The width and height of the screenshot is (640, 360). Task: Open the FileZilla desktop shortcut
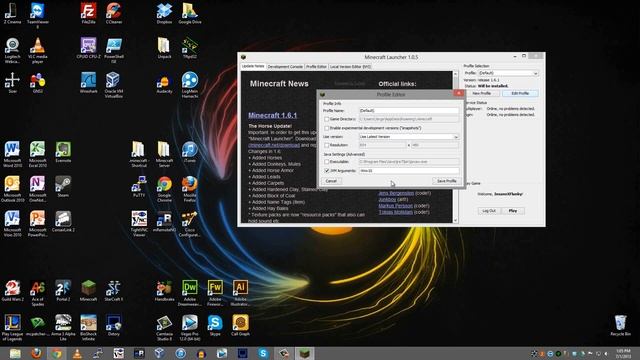(x=88, y=13)
